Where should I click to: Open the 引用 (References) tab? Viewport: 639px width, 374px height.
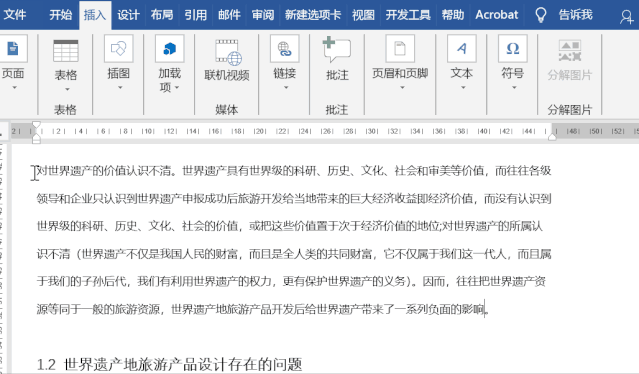coord(195,15)
